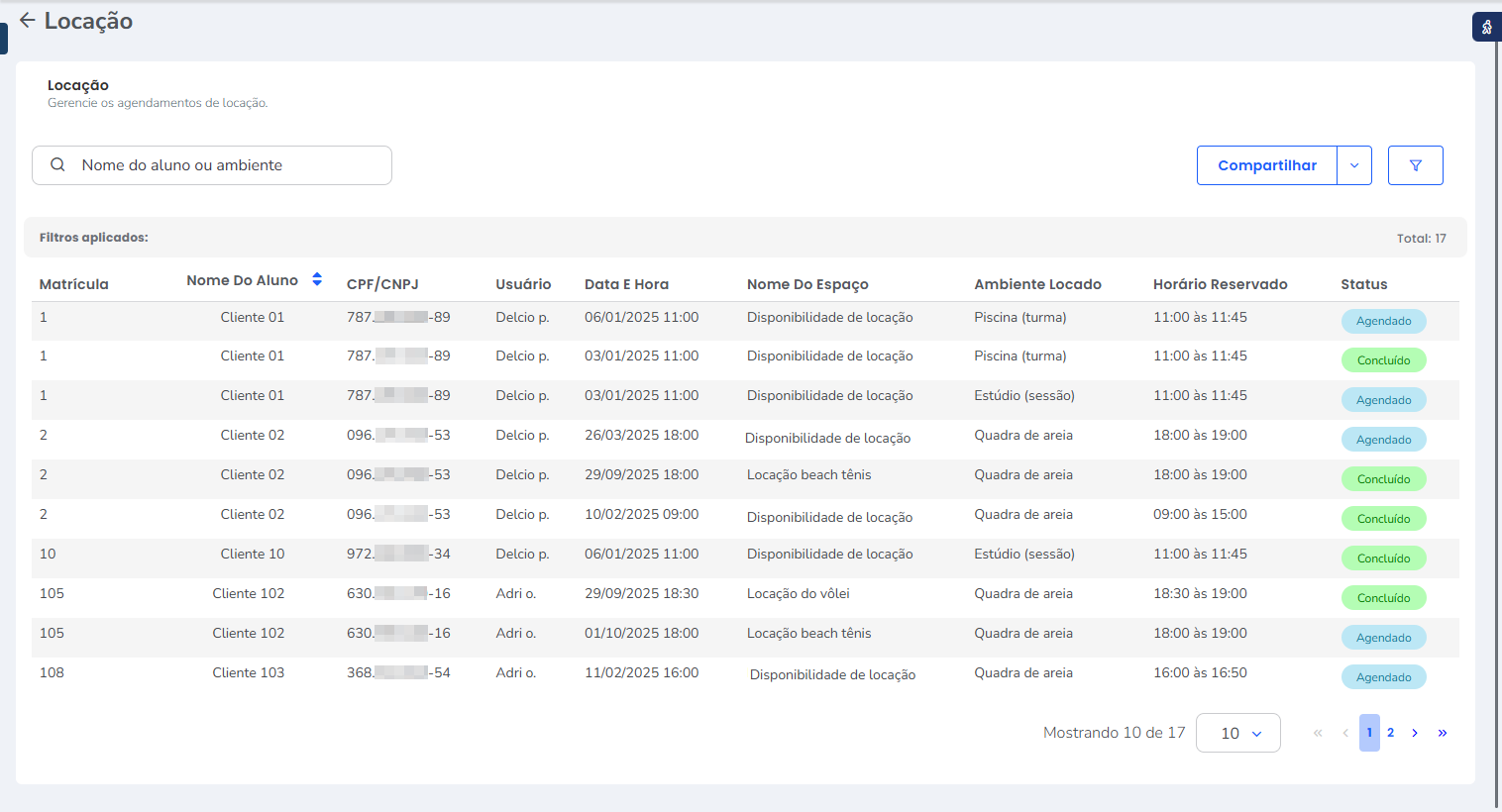Click the back arrow beside Locação title
The image size is (1502, 812).
tap(27, 21)
